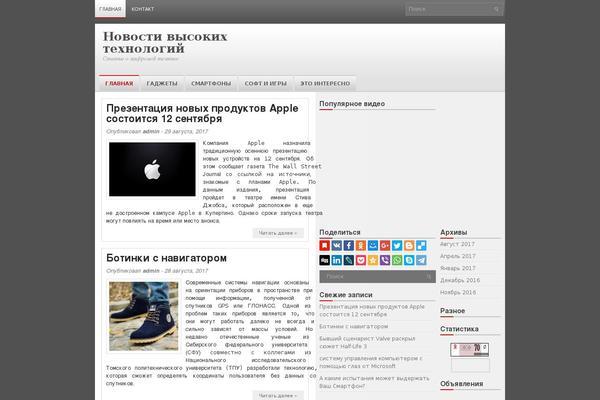Open the blue boots article thumbnail
Viewport: 600px width, 400px height.
pos(143,316)
